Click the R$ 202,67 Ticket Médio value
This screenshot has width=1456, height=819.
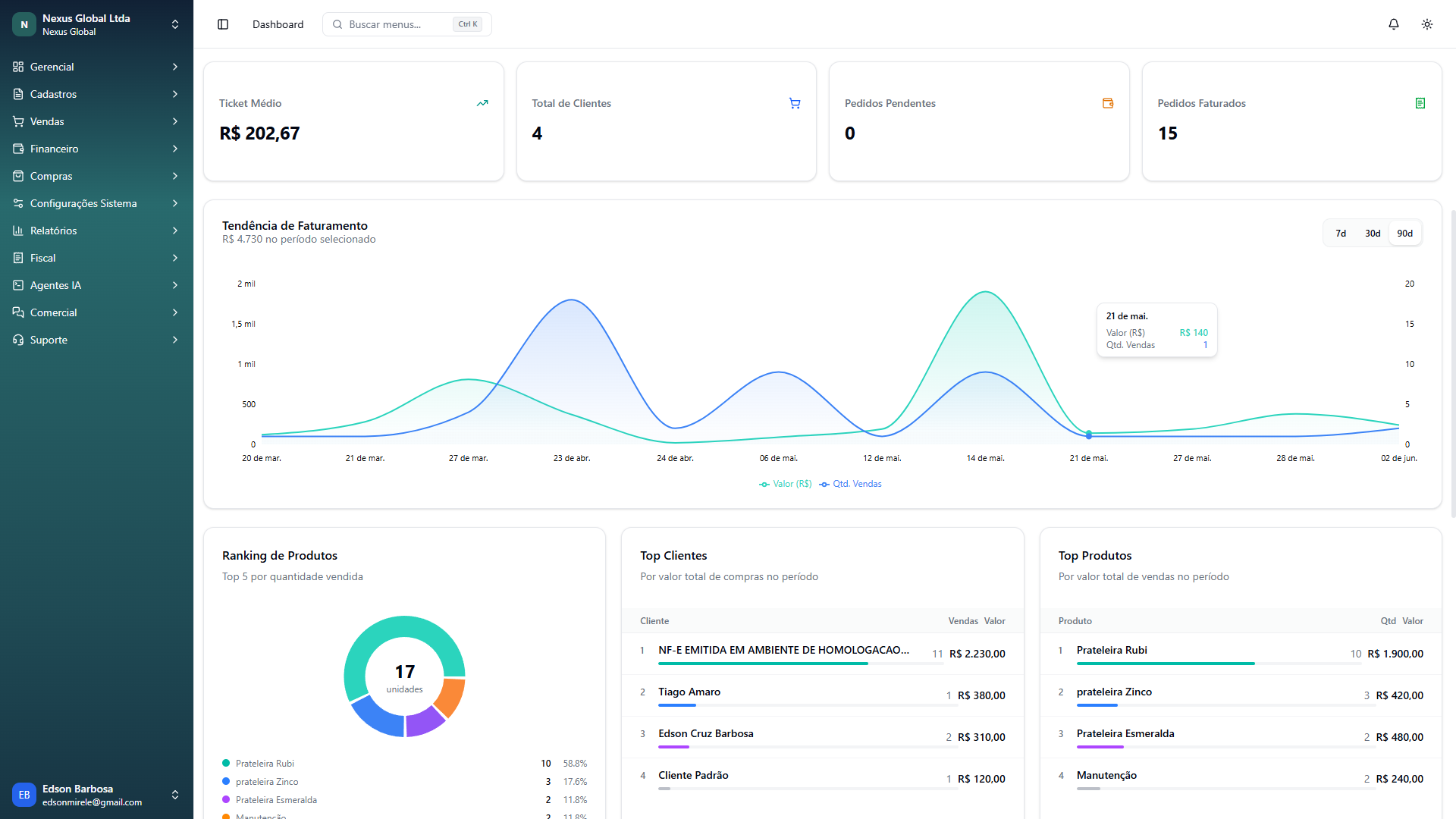click(x=259, y=133)
